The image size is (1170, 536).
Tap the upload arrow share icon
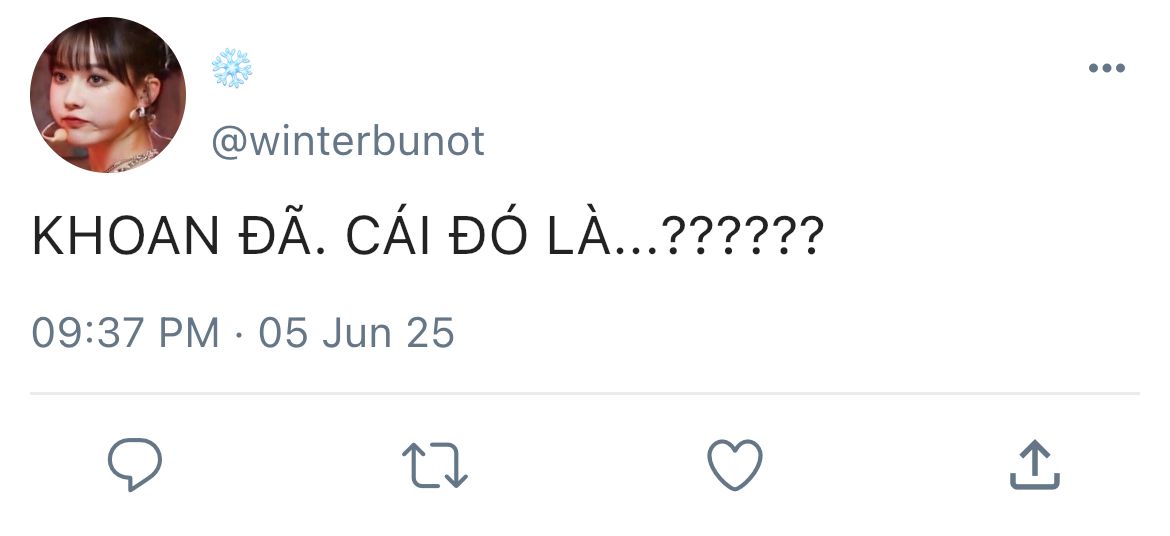1035,464
